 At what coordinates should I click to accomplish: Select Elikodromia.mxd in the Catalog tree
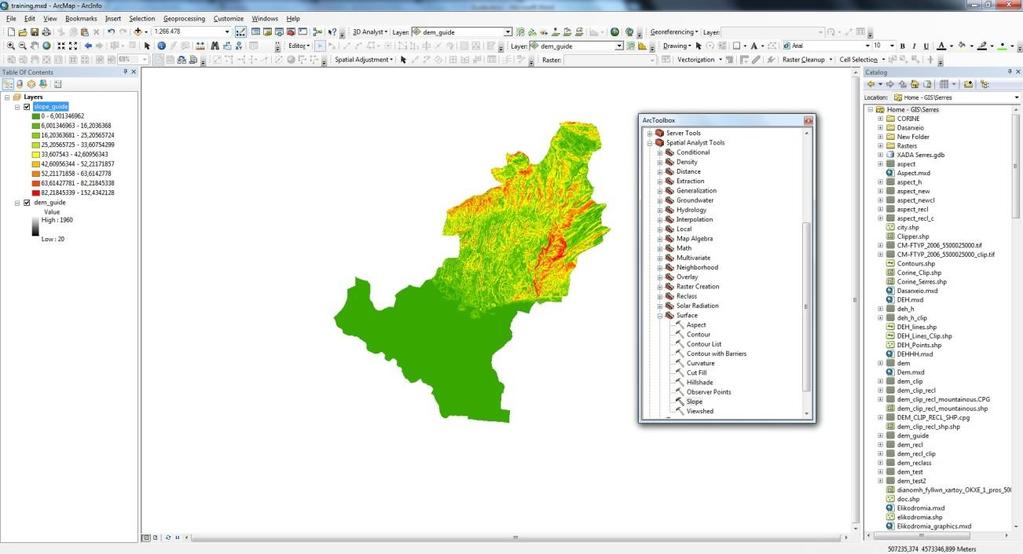(921, 508)
